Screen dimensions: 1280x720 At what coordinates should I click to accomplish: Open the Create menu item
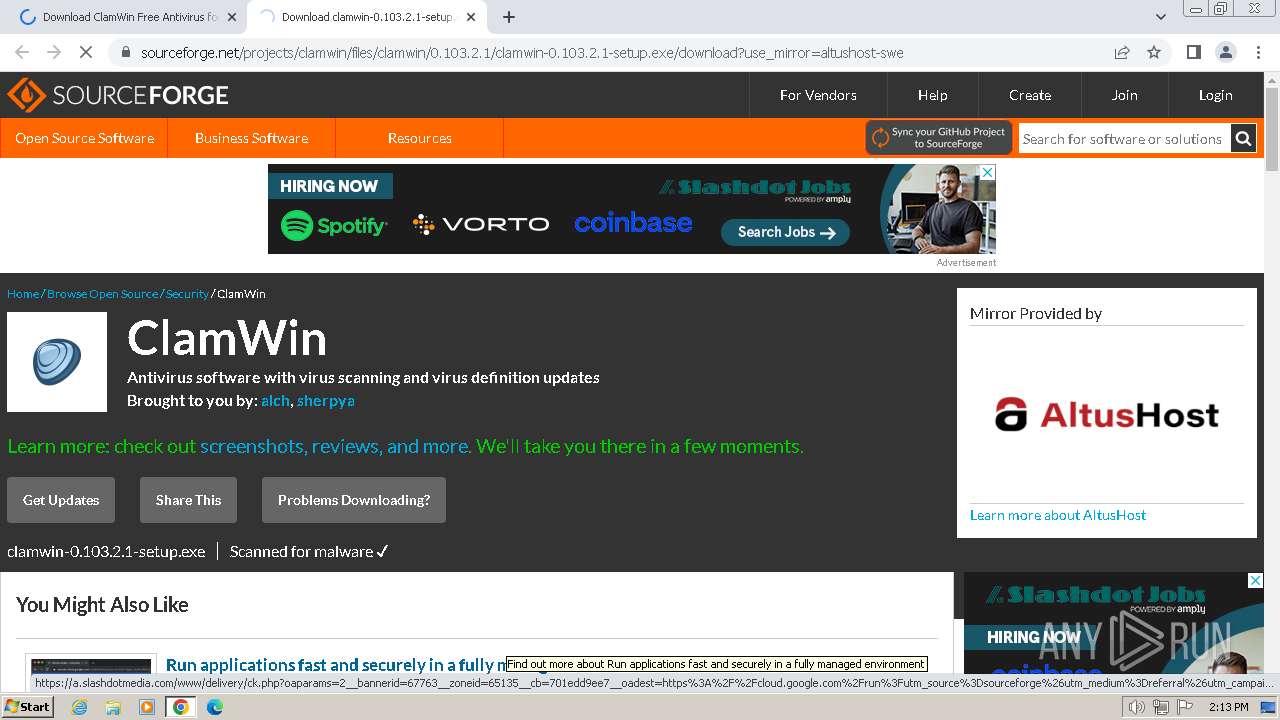pos(1029,95)
